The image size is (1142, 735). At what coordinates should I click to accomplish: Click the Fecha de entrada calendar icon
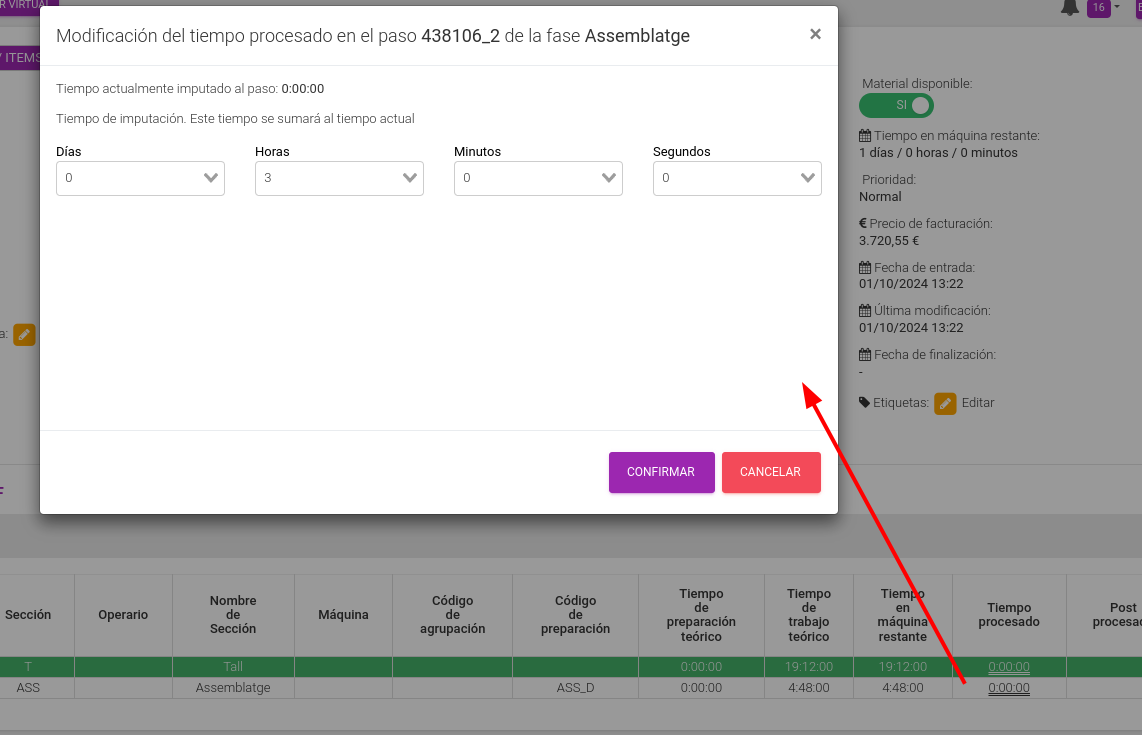865,267
